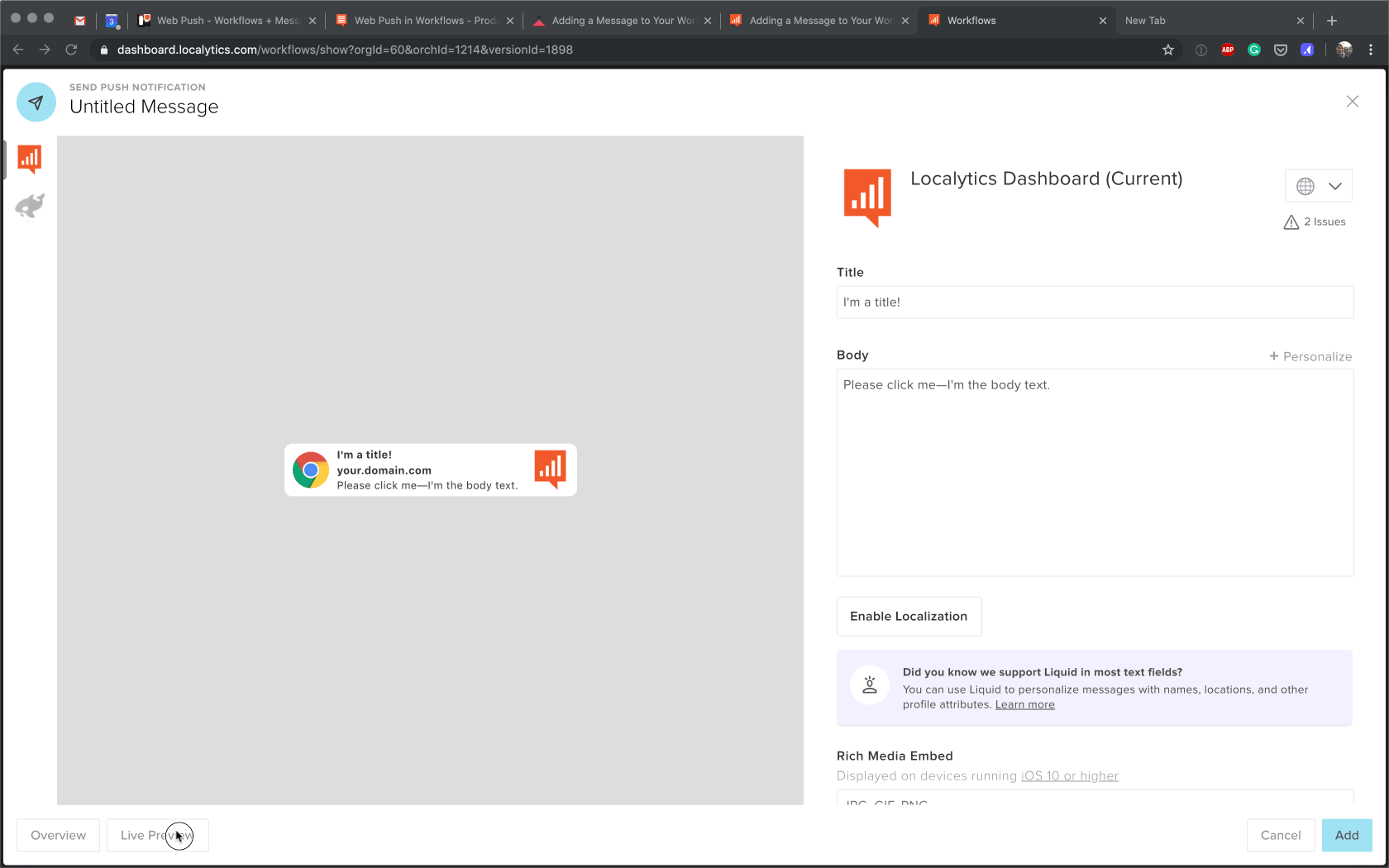1389x868 pixels.
Task: Click the Personalize option above Body
Action: (x=1310, y=356)
